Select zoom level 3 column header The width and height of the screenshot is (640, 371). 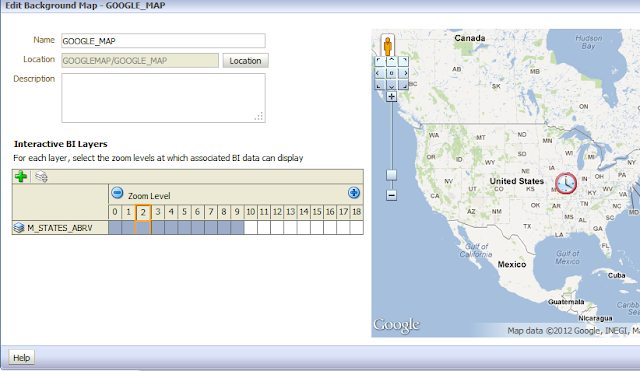pyautogui.click(x=158, y=212)
